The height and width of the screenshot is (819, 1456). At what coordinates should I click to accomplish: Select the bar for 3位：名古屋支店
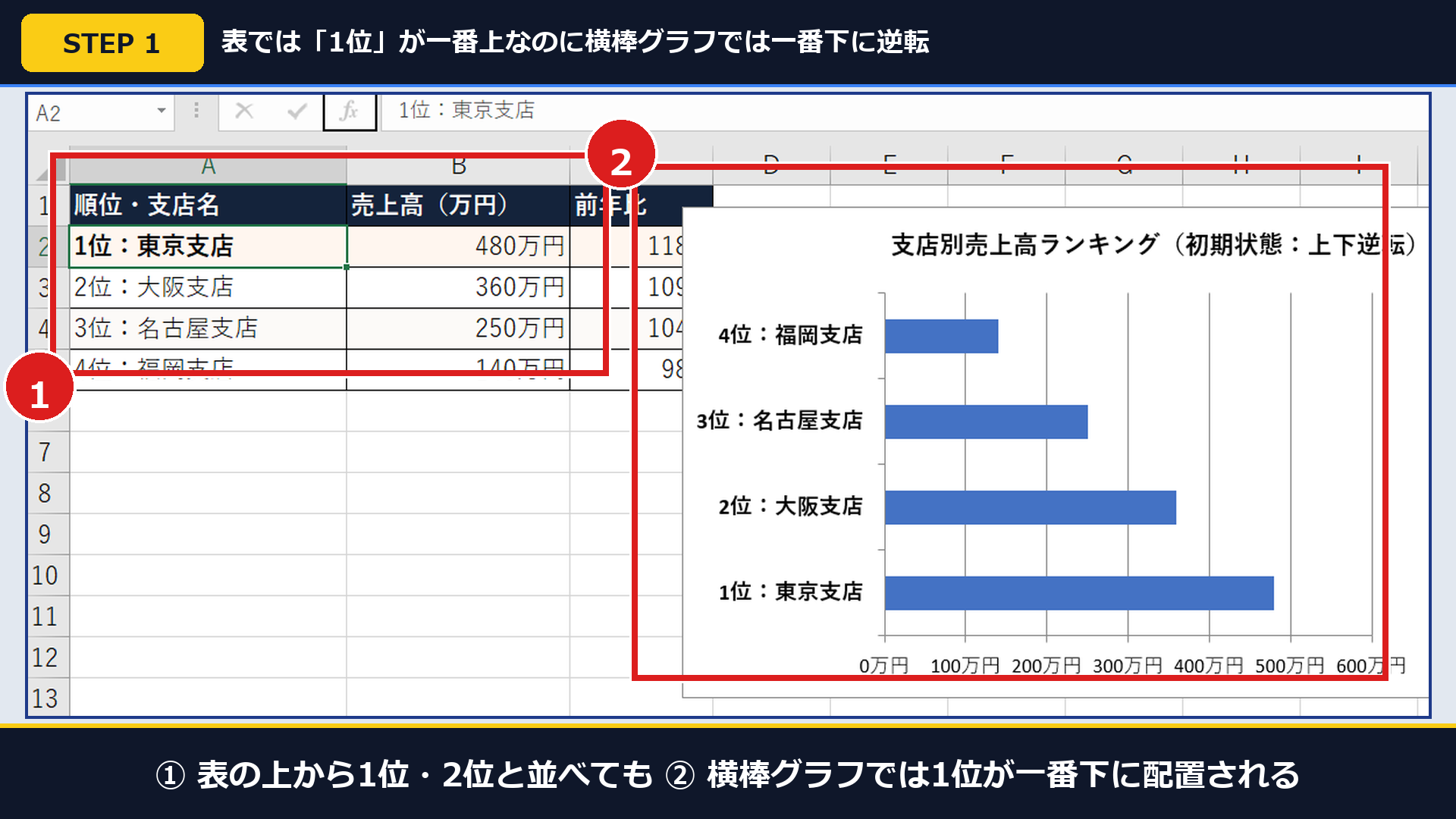[986, 422]
